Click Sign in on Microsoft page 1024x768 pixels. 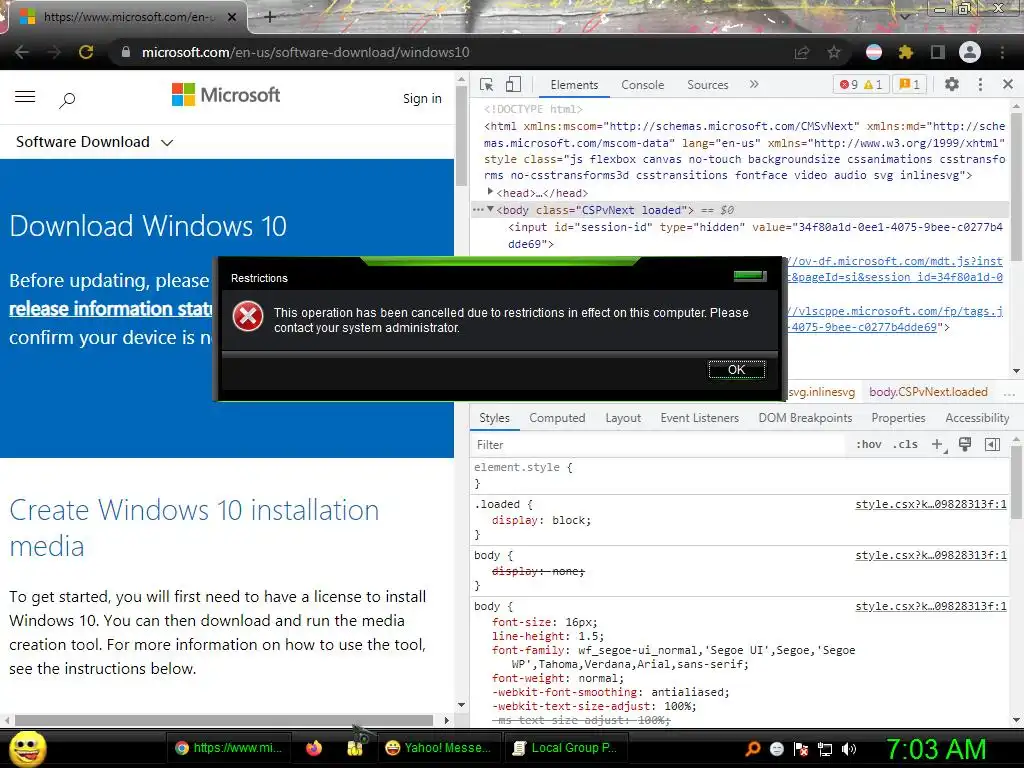(x=422, y=98)
